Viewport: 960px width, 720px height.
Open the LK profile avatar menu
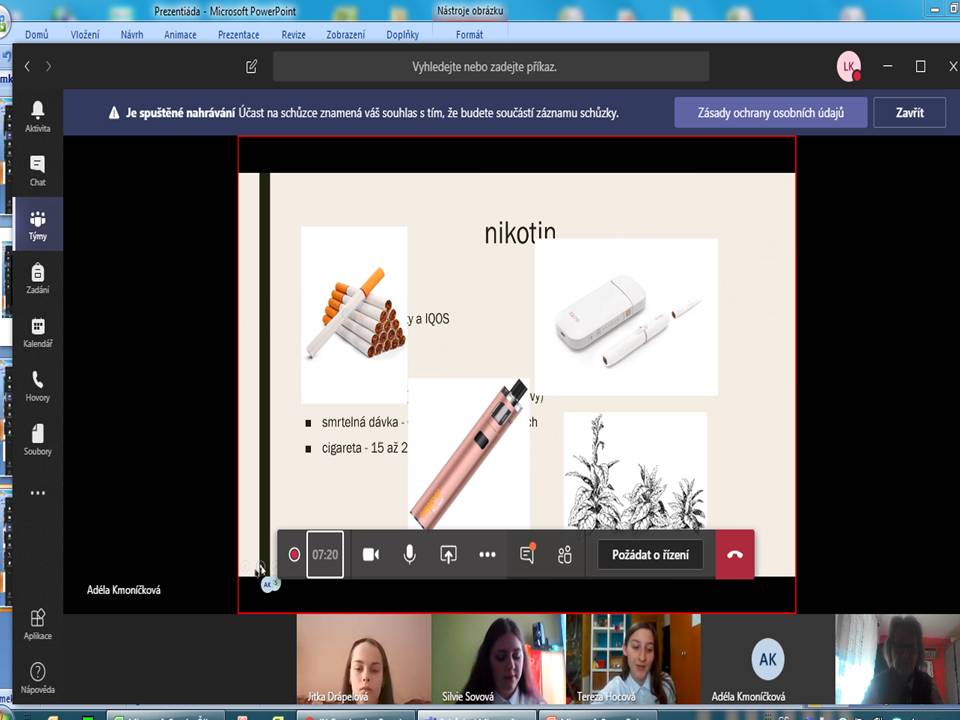click(x=848, y=66)
